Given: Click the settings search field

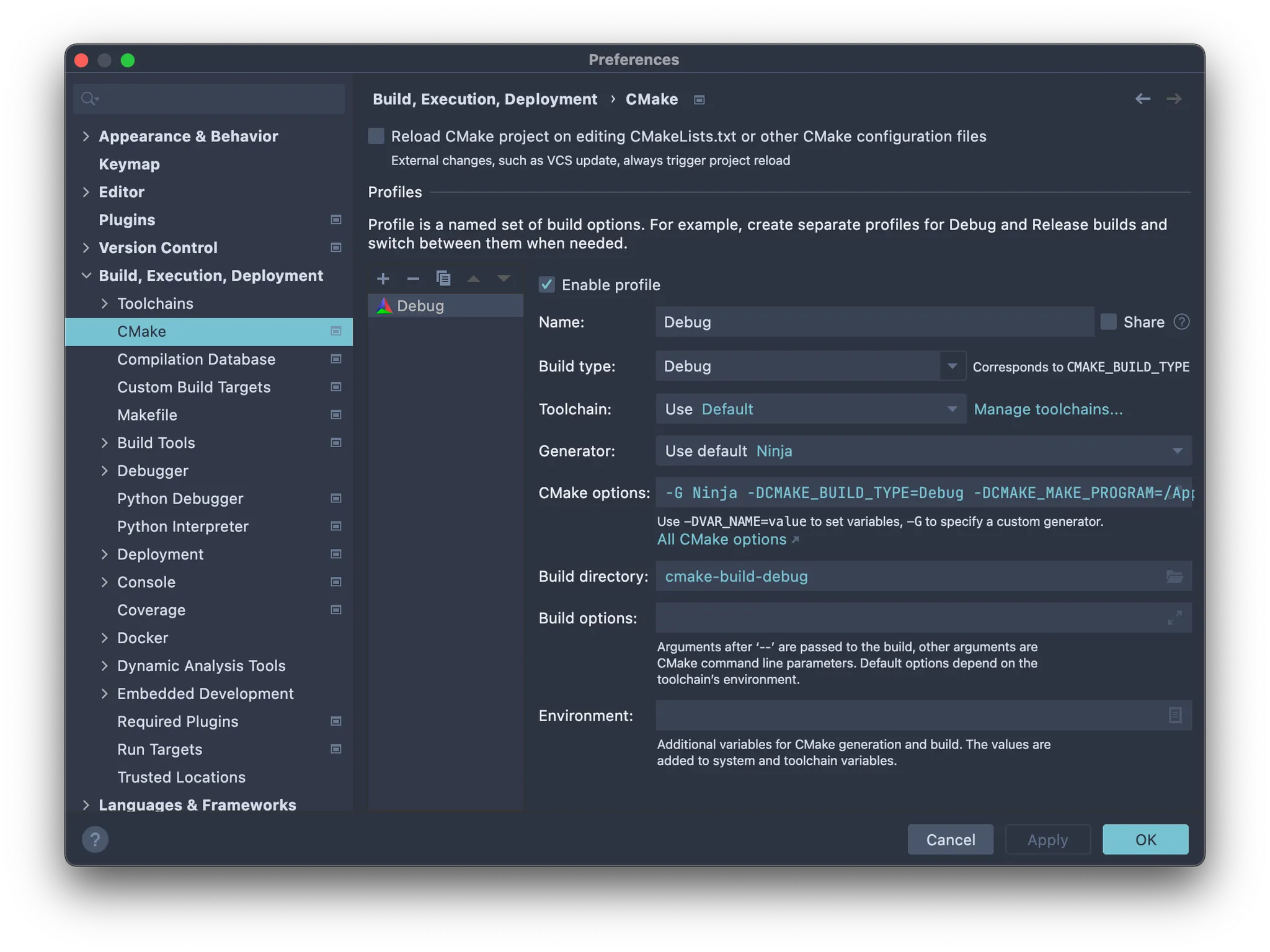Looking at the screenshot, I should click(x=217, y=99).
